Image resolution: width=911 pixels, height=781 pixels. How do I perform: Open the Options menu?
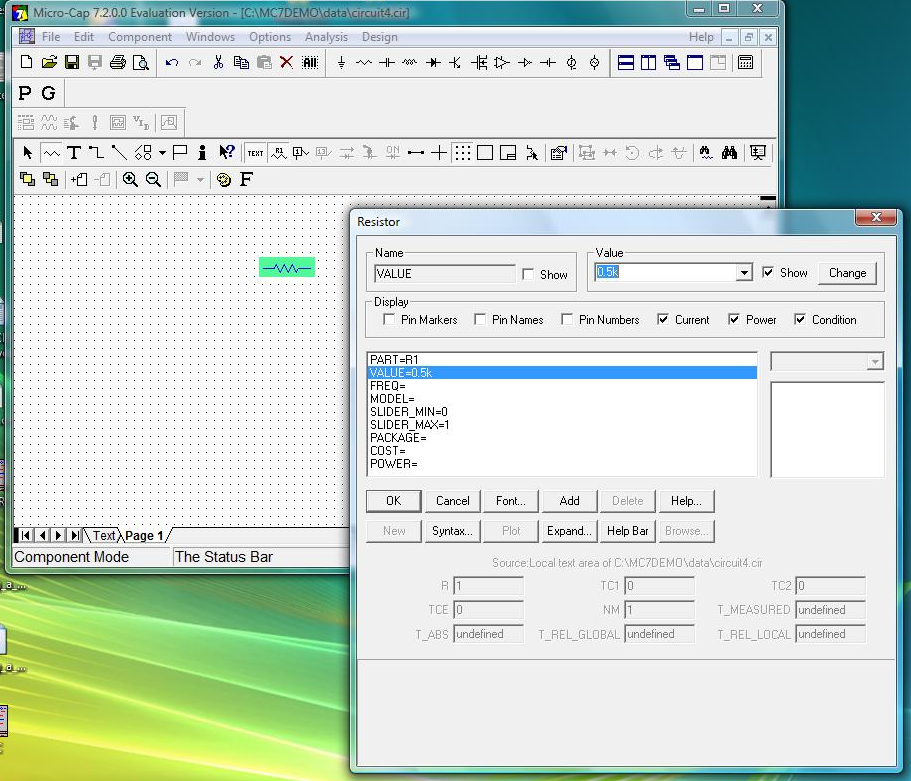coord(270,37)
